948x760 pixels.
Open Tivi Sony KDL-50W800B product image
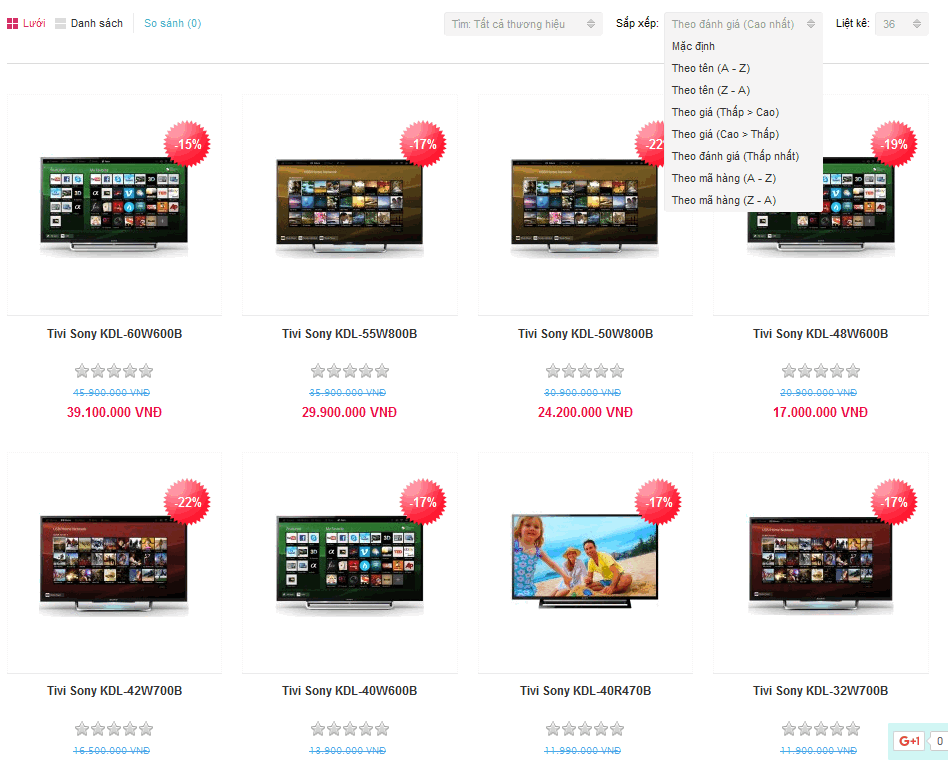(585, 206)
